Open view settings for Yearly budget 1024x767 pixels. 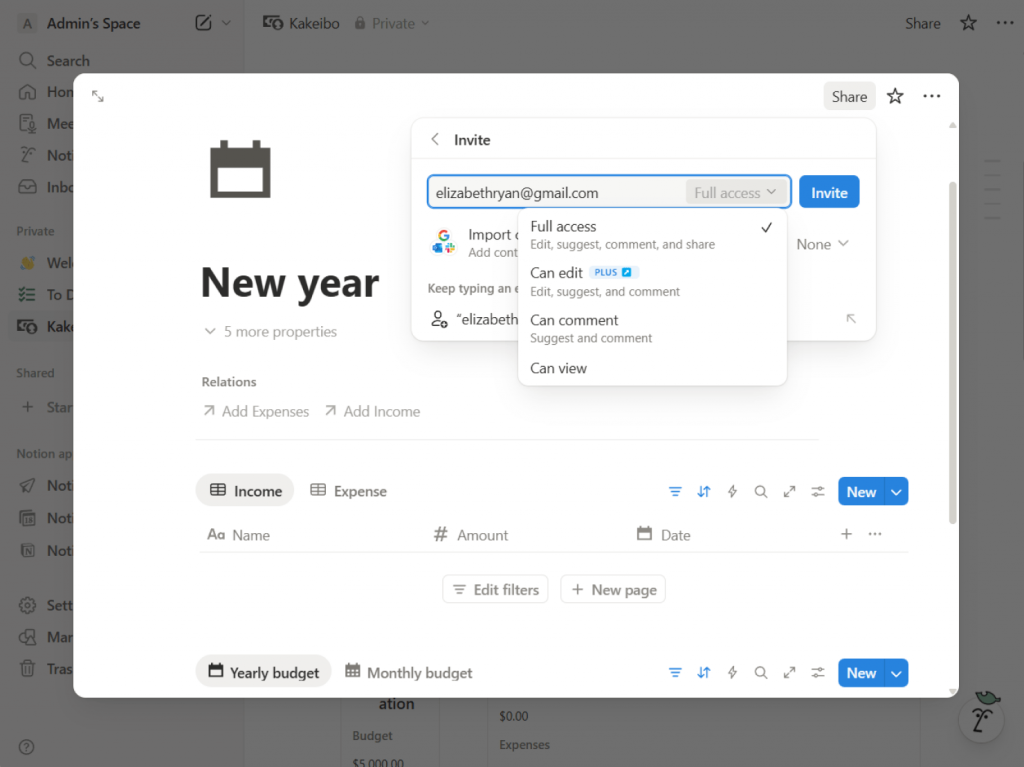(818, 672)
